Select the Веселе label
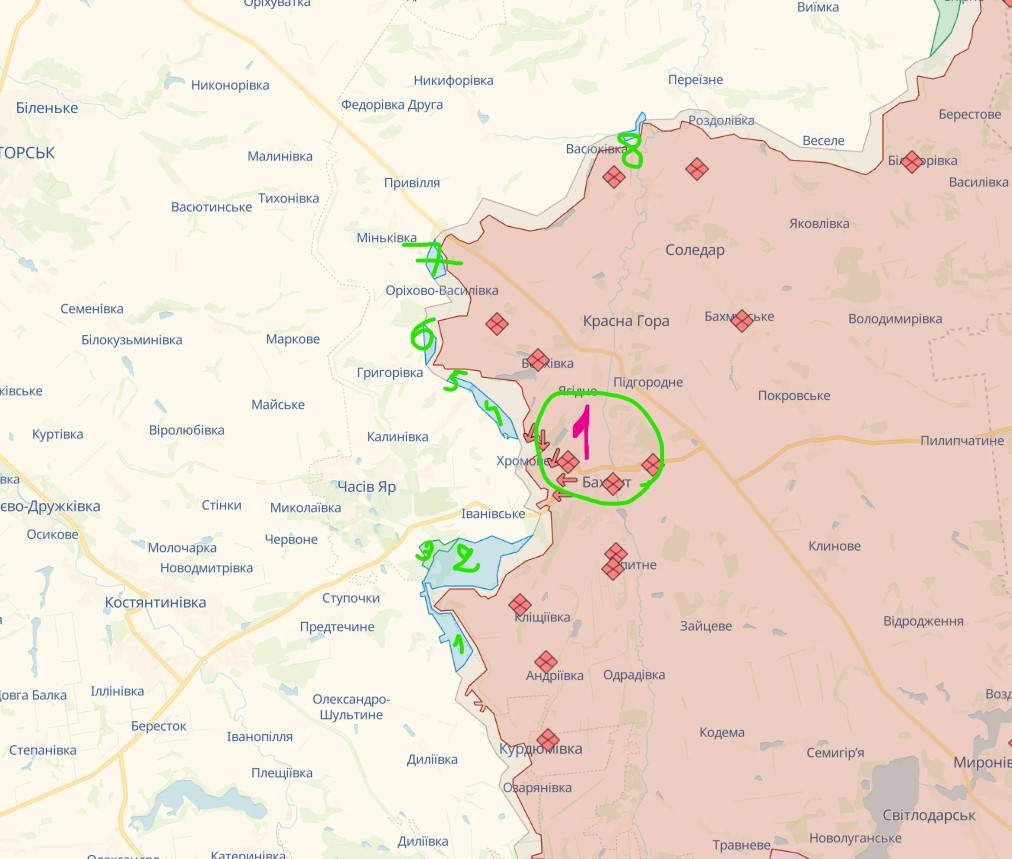Image resolution: width=1012 pixels, height=859 pixels. point(823,141)
